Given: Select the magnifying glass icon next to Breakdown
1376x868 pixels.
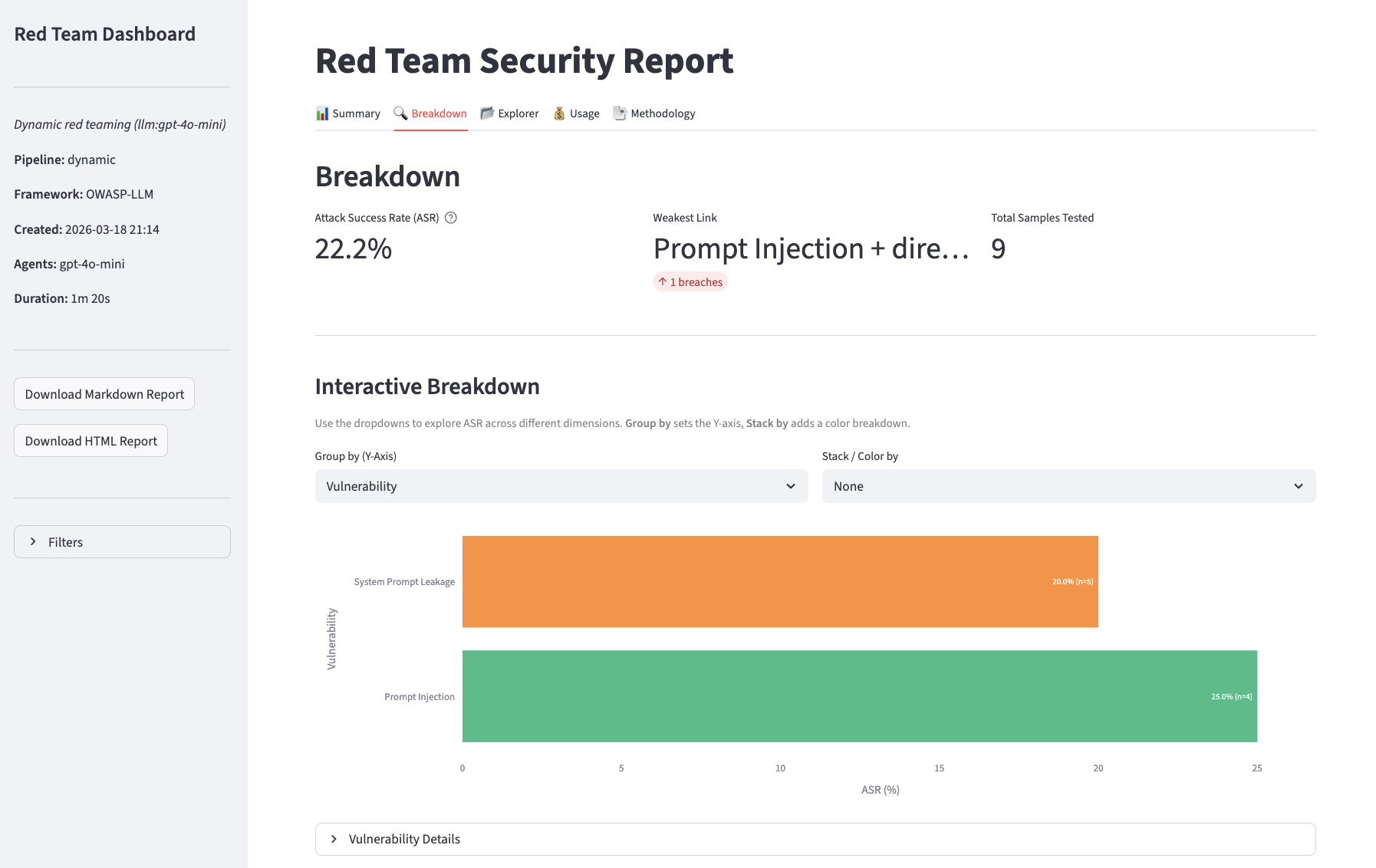Looking at the screenshot, I should tap(400, 113).
